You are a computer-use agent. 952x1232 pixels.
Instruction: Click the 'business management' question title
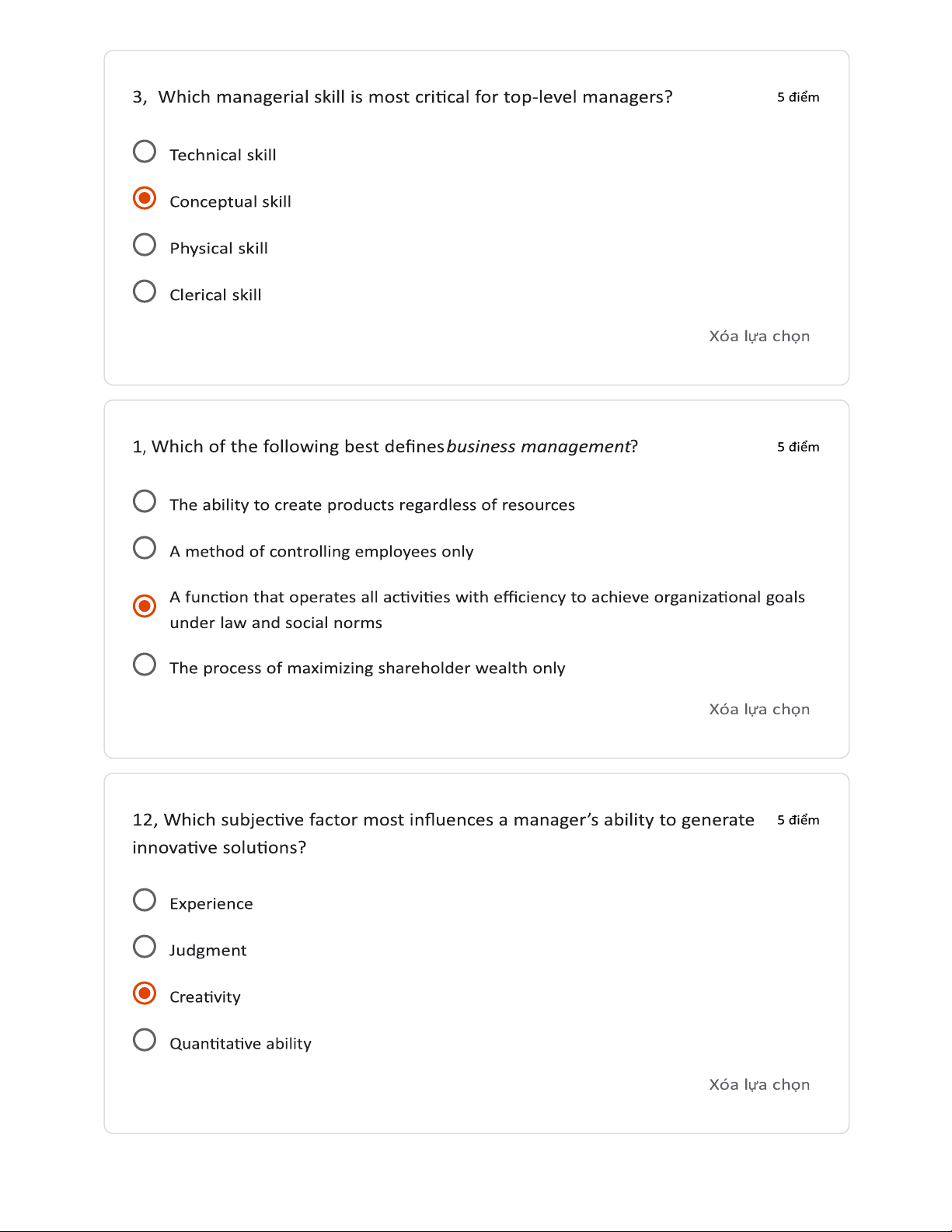(385, 447)
